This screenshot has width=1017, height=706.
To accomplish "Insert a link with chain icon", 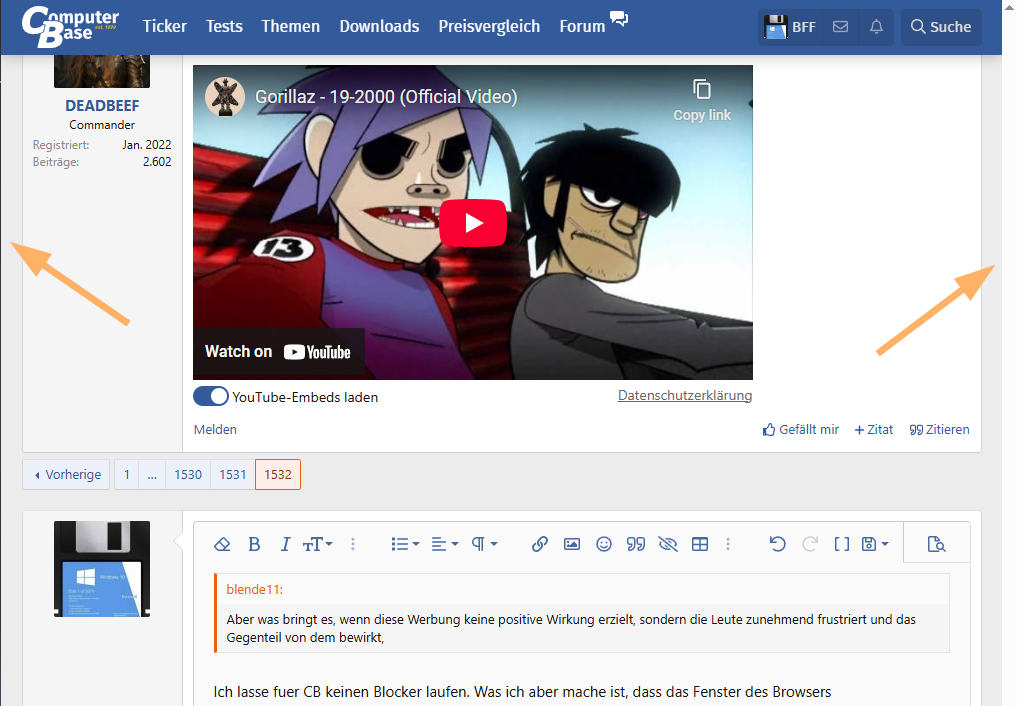I will (540, 545).
